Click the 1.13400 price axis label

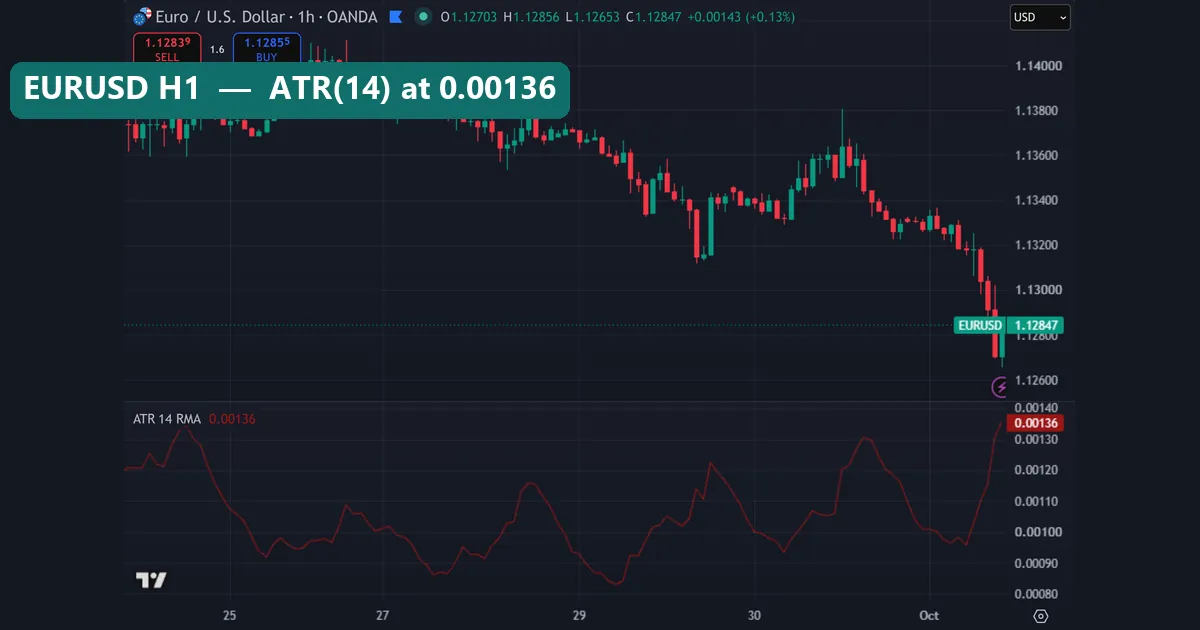[1037, 201]
